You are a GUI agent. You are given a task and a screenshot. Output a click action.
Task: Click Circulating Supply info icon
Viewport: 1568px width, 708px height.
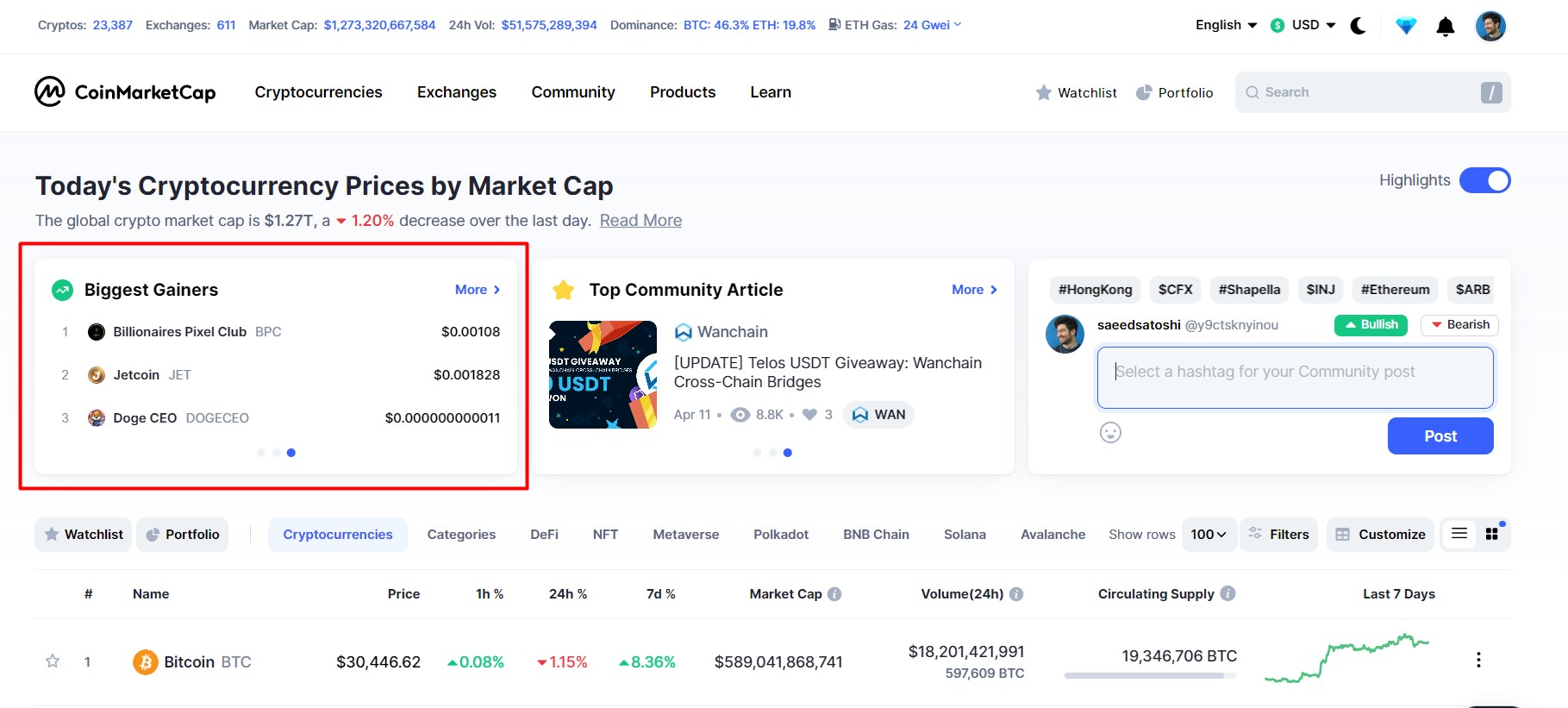(1228, 593)
